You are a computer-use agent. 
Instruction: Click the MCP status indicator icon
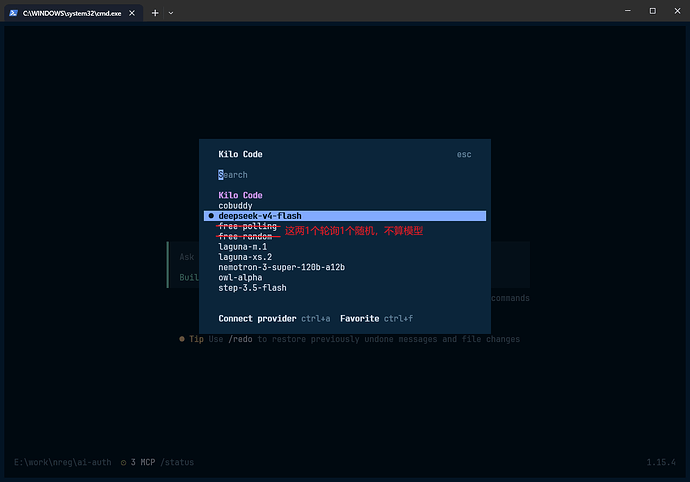click(124, 462)
